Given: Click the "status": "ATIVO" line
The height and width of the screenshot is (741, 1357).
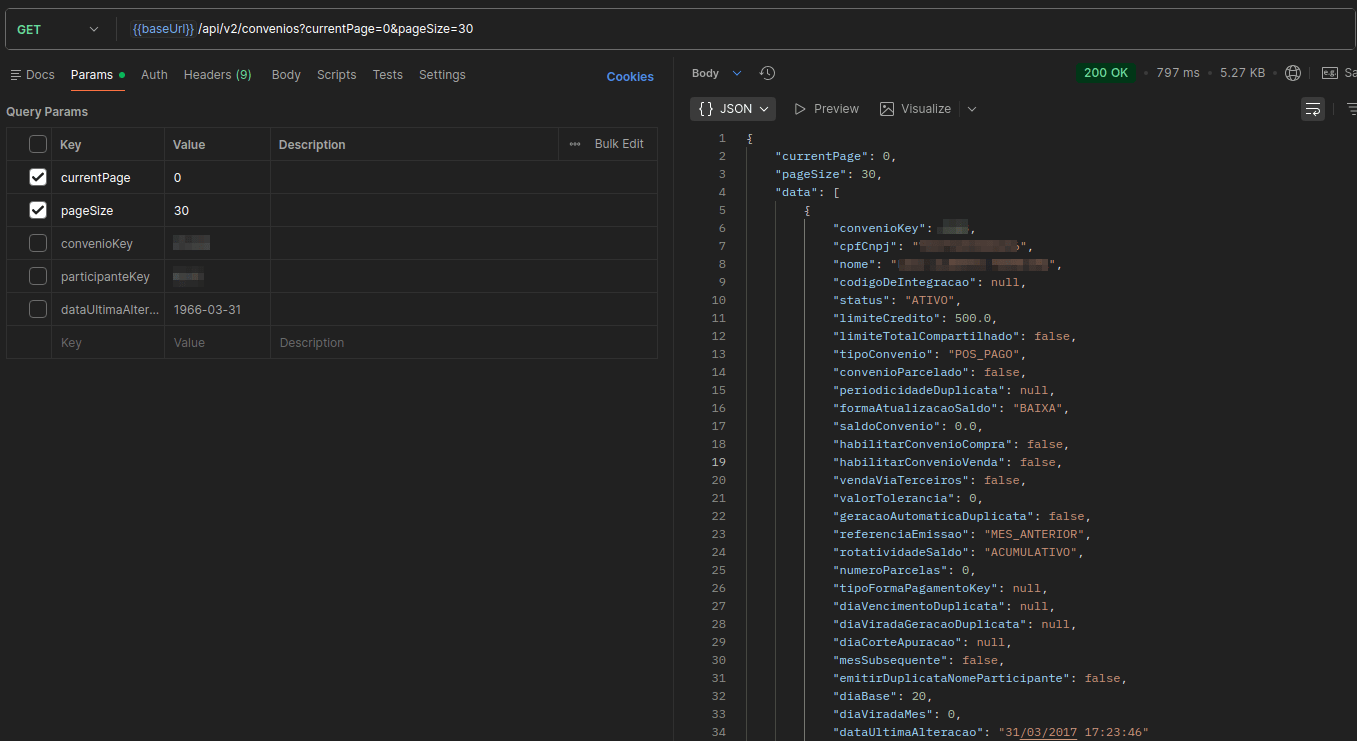Looking at the screenshot, I should (x=897, y=300).
